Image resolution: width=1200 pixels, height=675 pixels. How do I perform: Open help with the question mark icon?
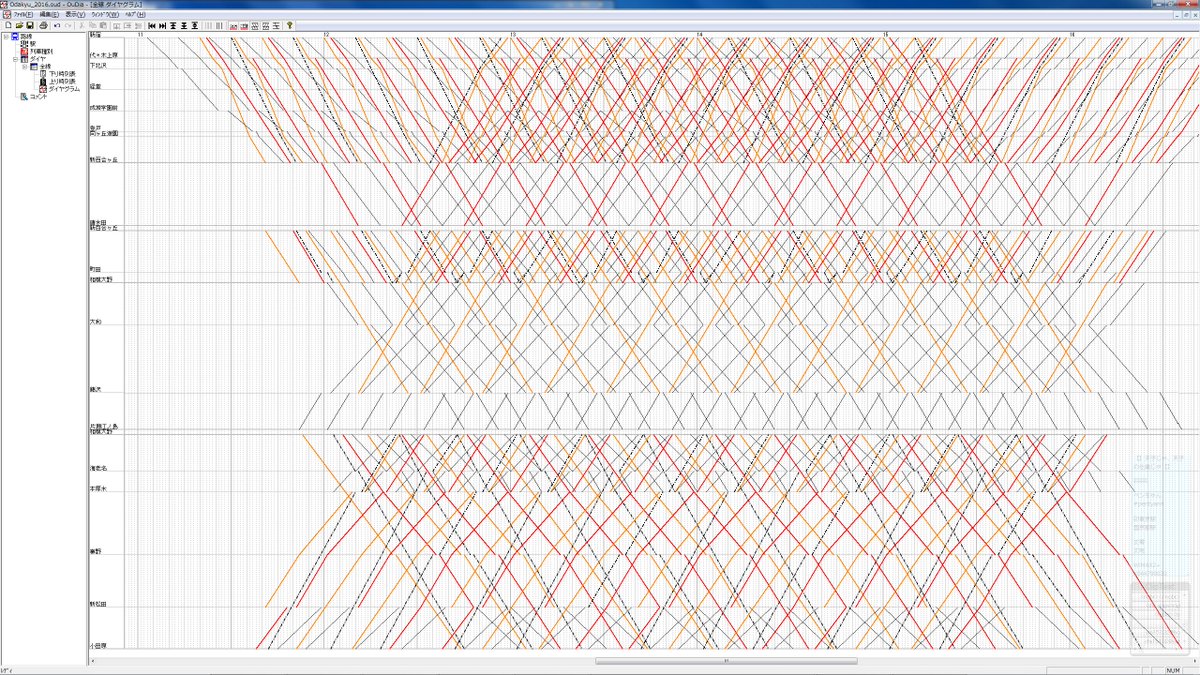(289, 25)
